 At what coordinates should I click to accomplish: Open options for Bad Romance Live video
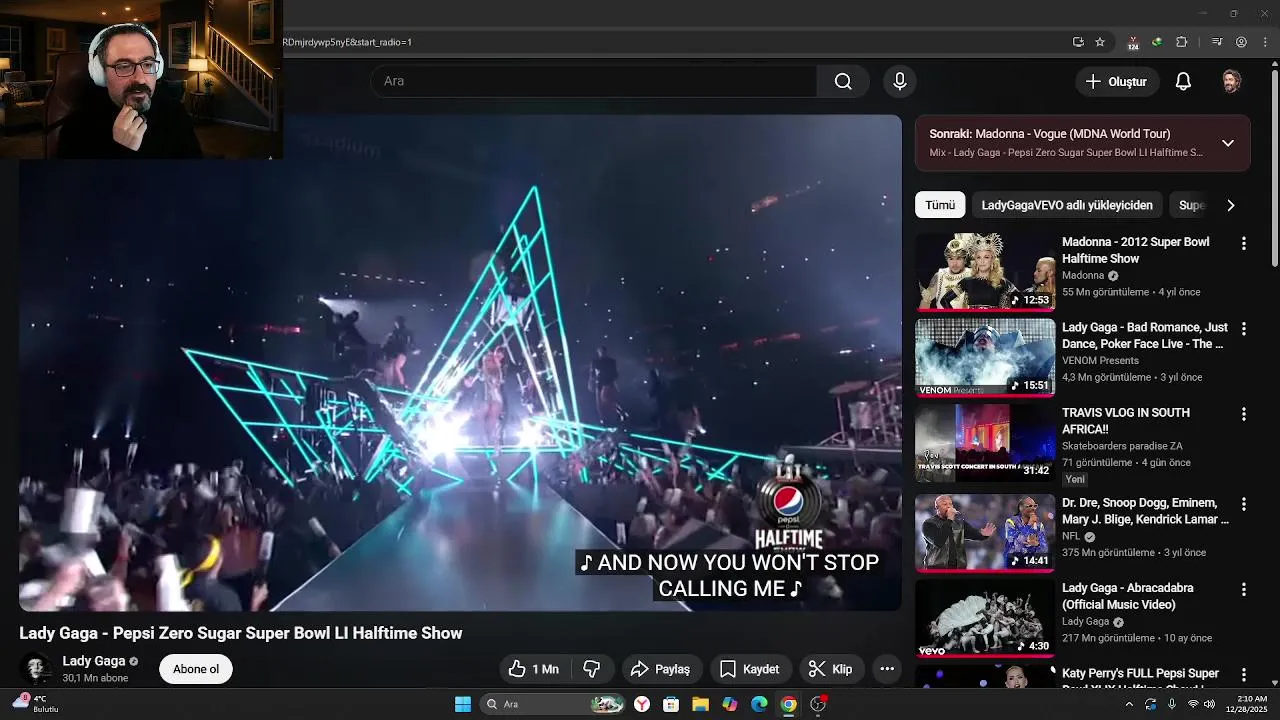(x=1244, y=328)
